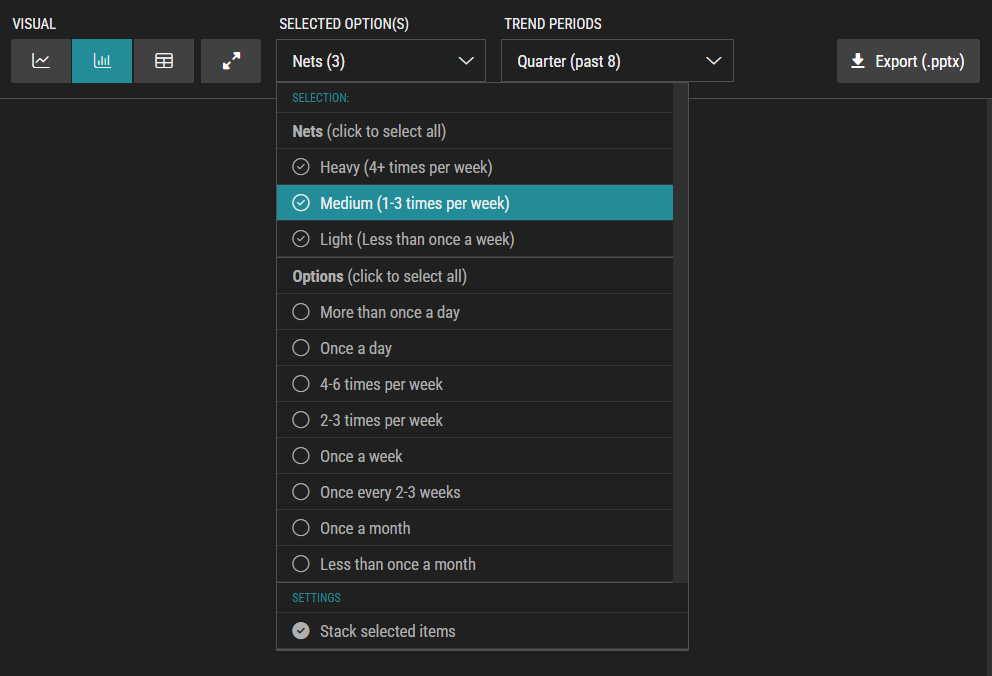
Task: Click the download icon on Export button
Action: [x=858, y=61]
